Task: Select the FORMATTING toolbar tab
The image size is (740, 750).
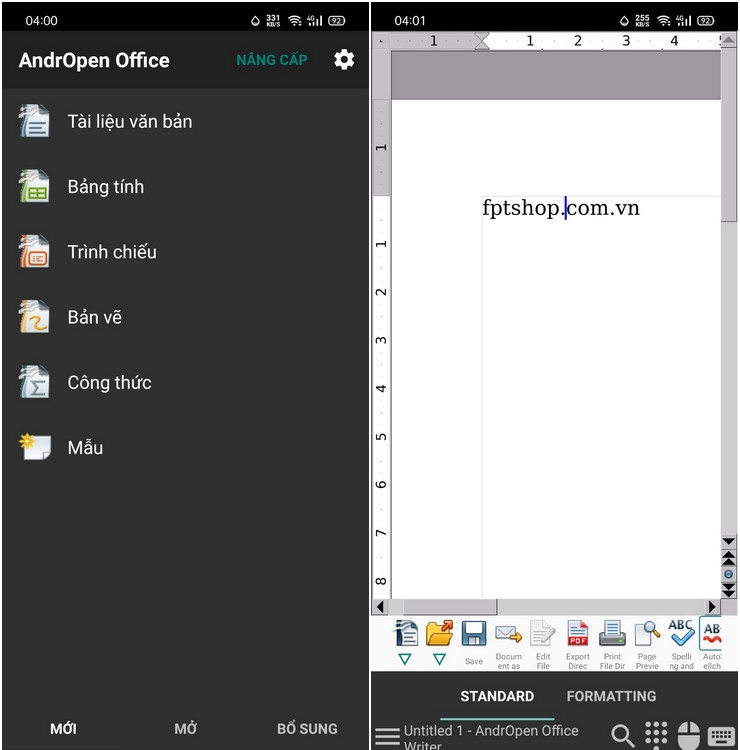Action: point(611,696)
